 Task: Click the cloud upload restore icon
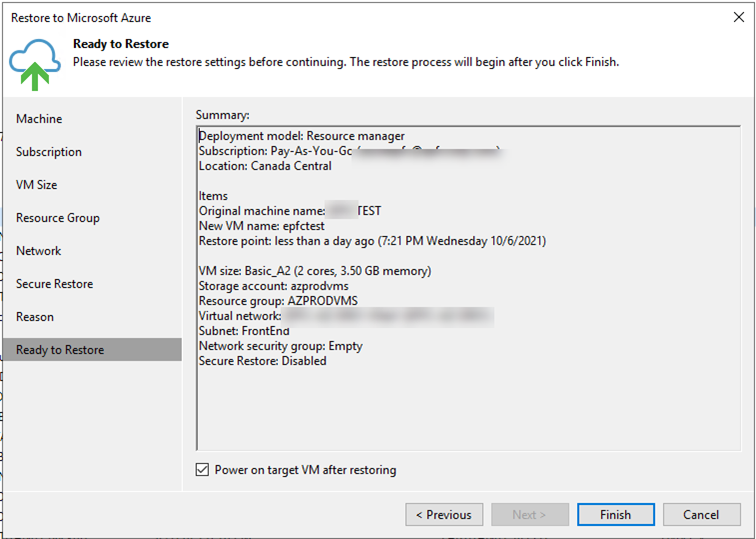(35, 65)
